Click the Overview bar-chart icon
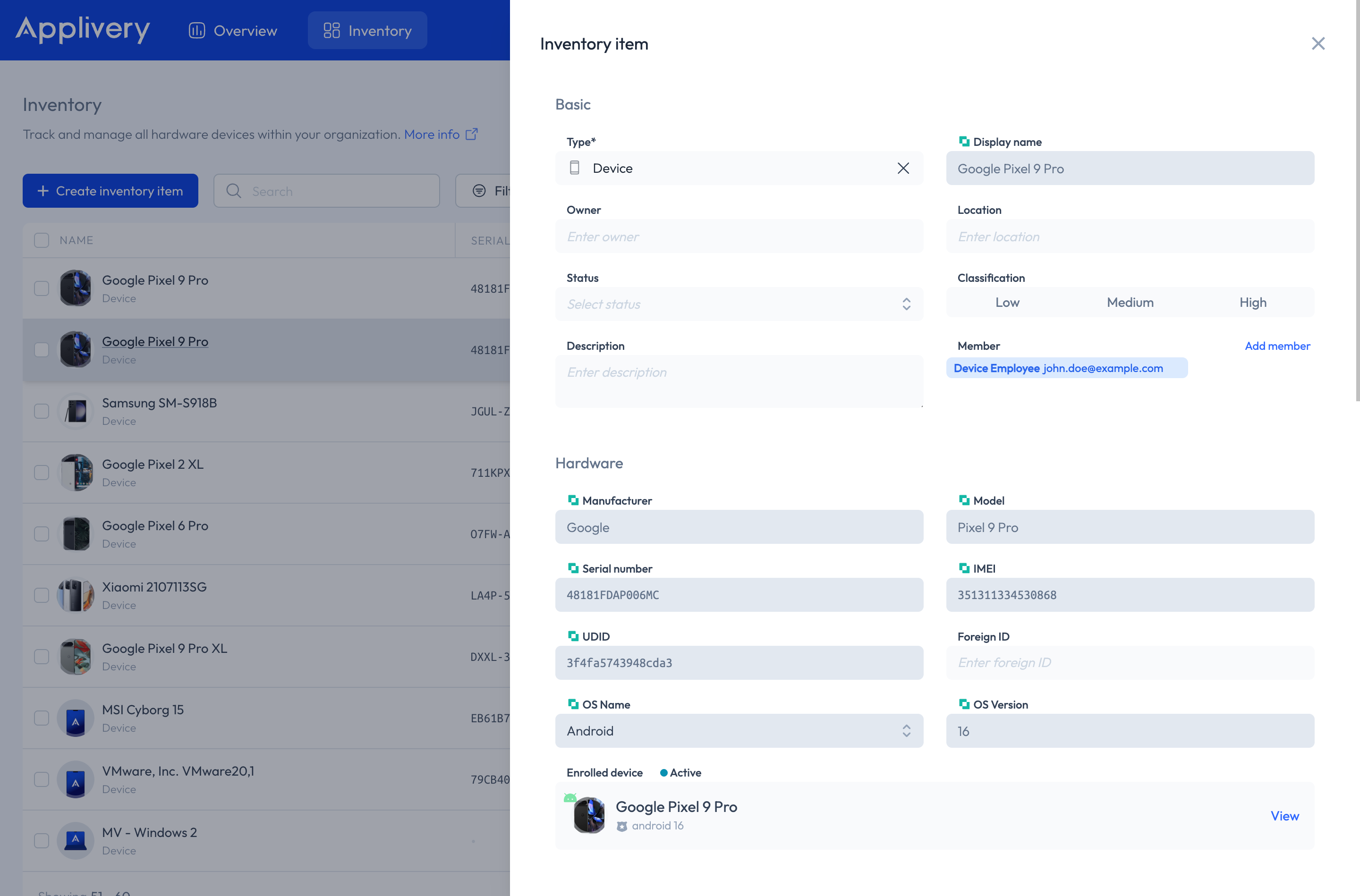 (x=196, y=30)
